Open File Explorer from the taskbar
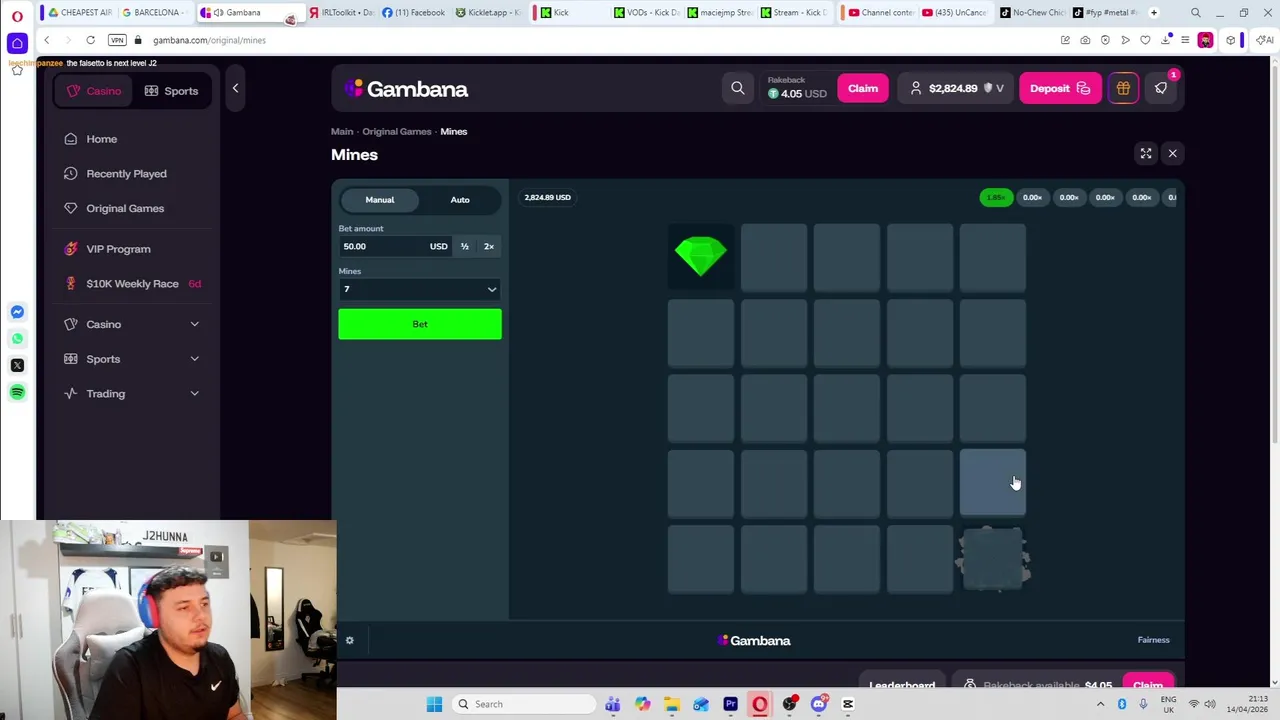1280x720 pixels. (671, 704)
